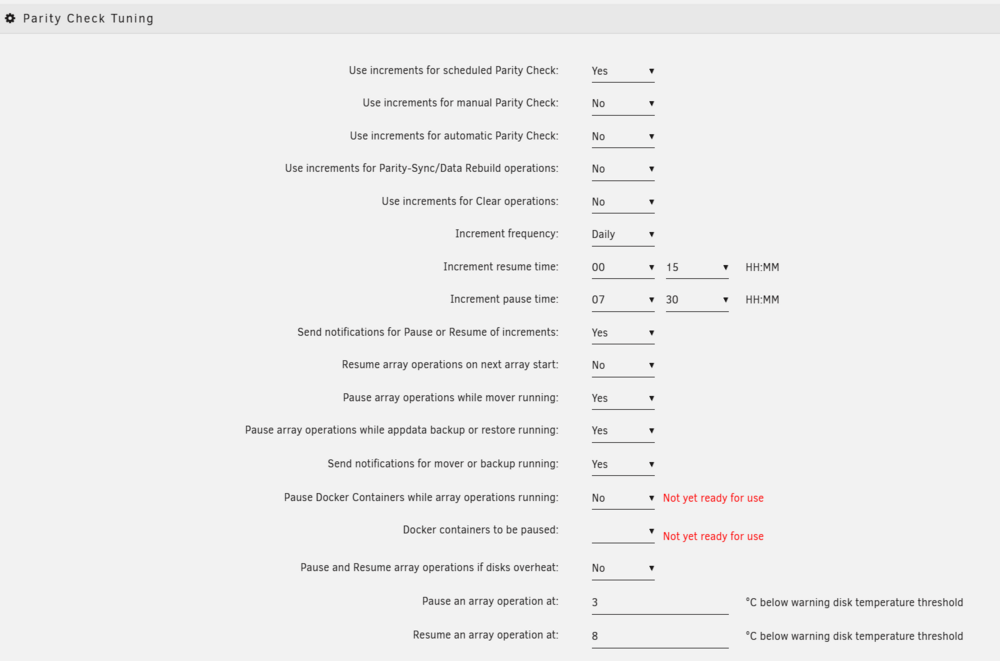The height and width of the screenshot is (661, 1000).
Task: Open the scheduled Parity Check increments dropdown
Action: pos(622,71)
